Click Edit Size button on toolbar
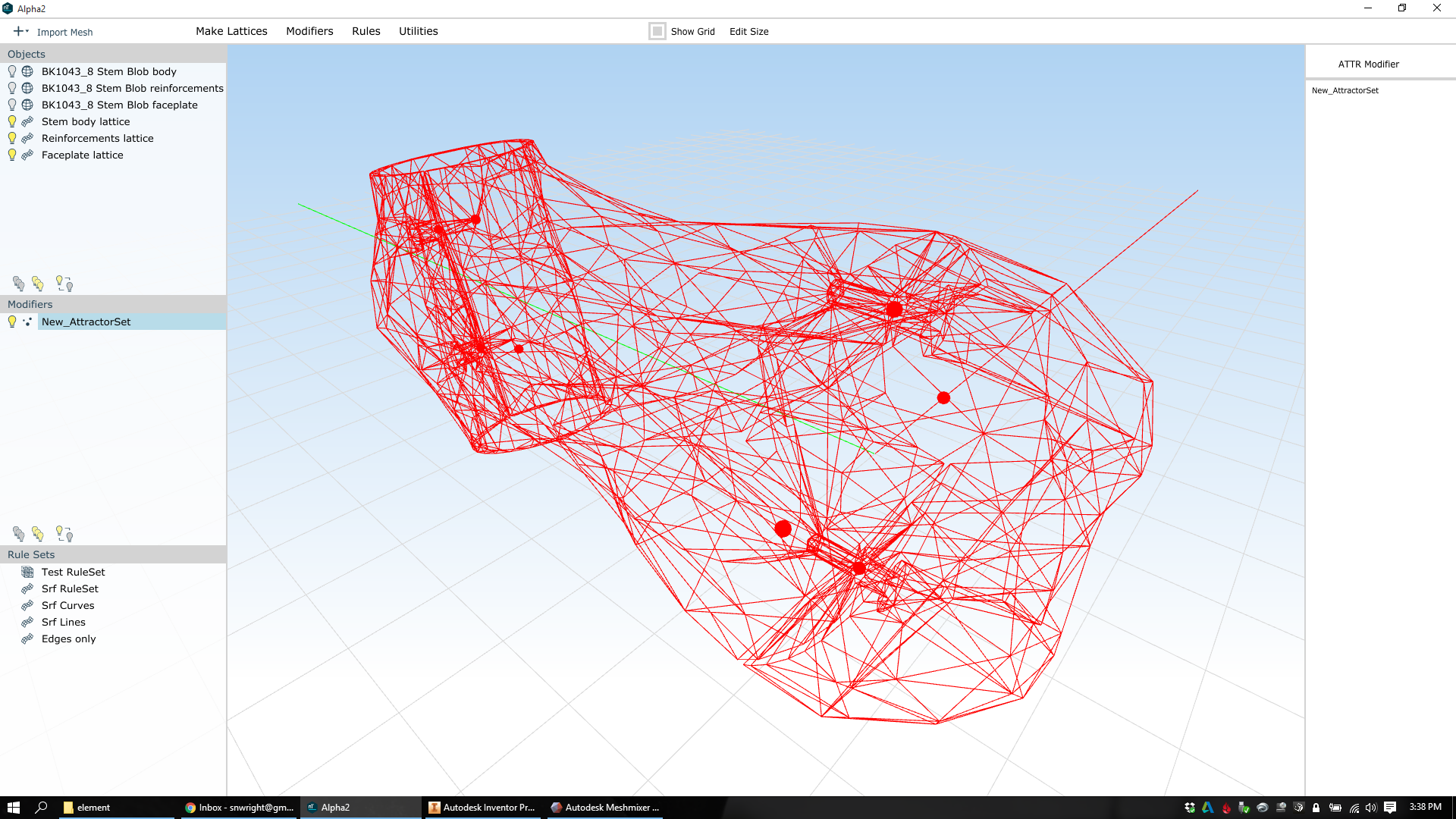Viewport: 1456px width, 819px height. click(x=749, y=31)
